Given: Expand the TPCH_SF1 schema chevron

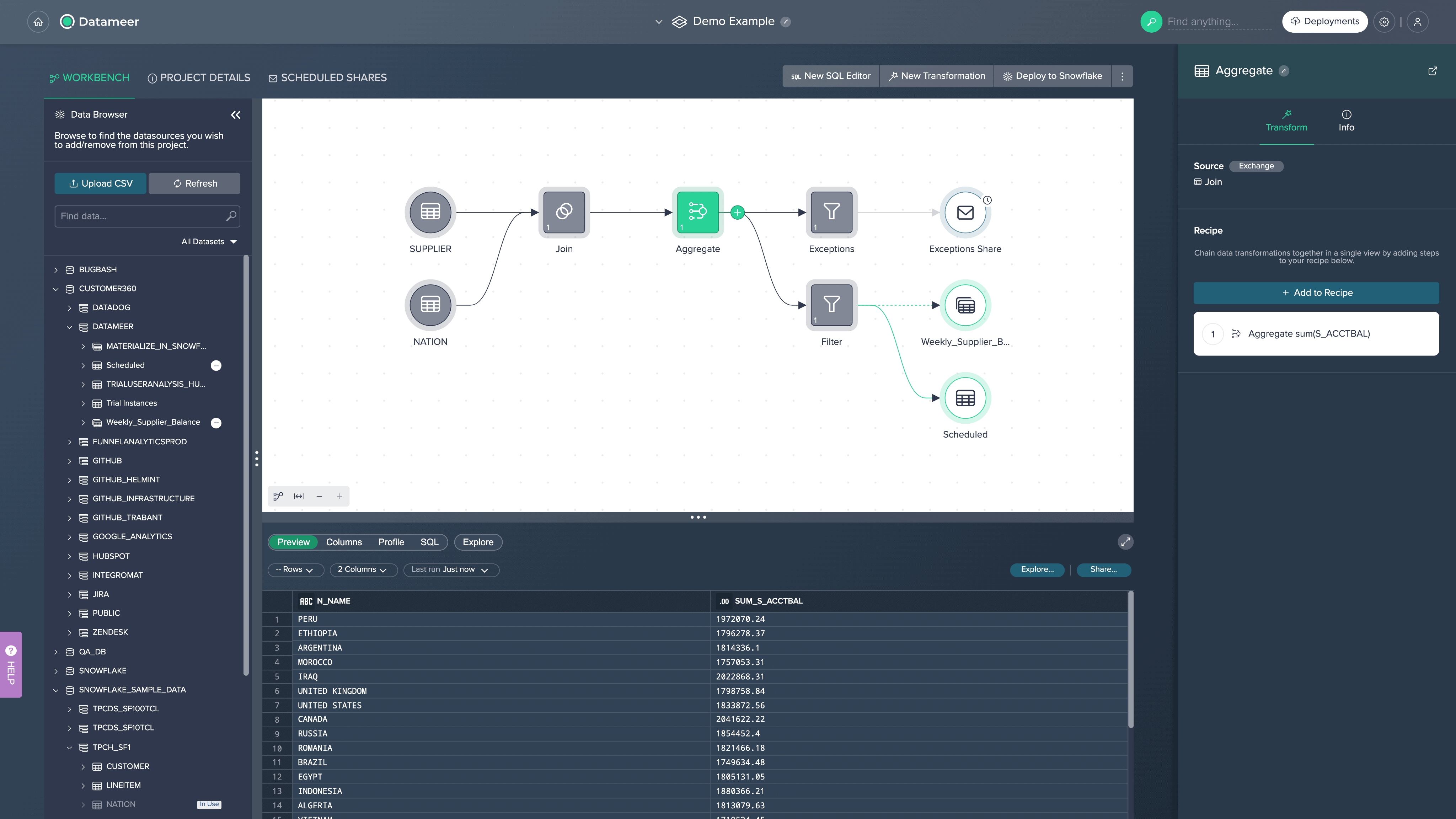Looking at the screenshot, I should tap(70, 748).
